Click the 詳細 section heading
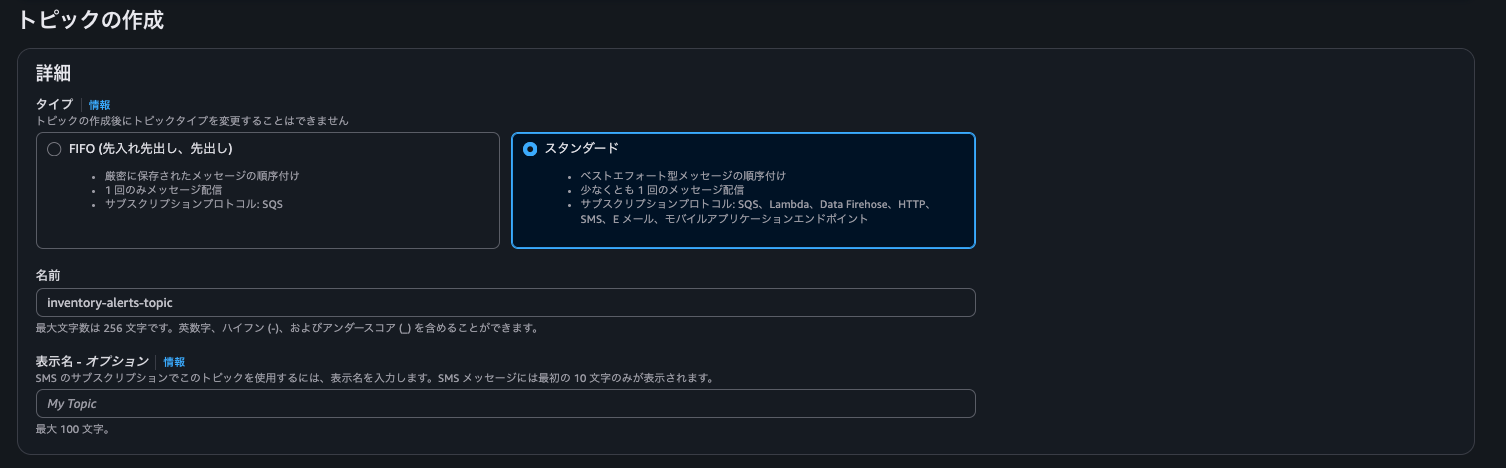 52,73
